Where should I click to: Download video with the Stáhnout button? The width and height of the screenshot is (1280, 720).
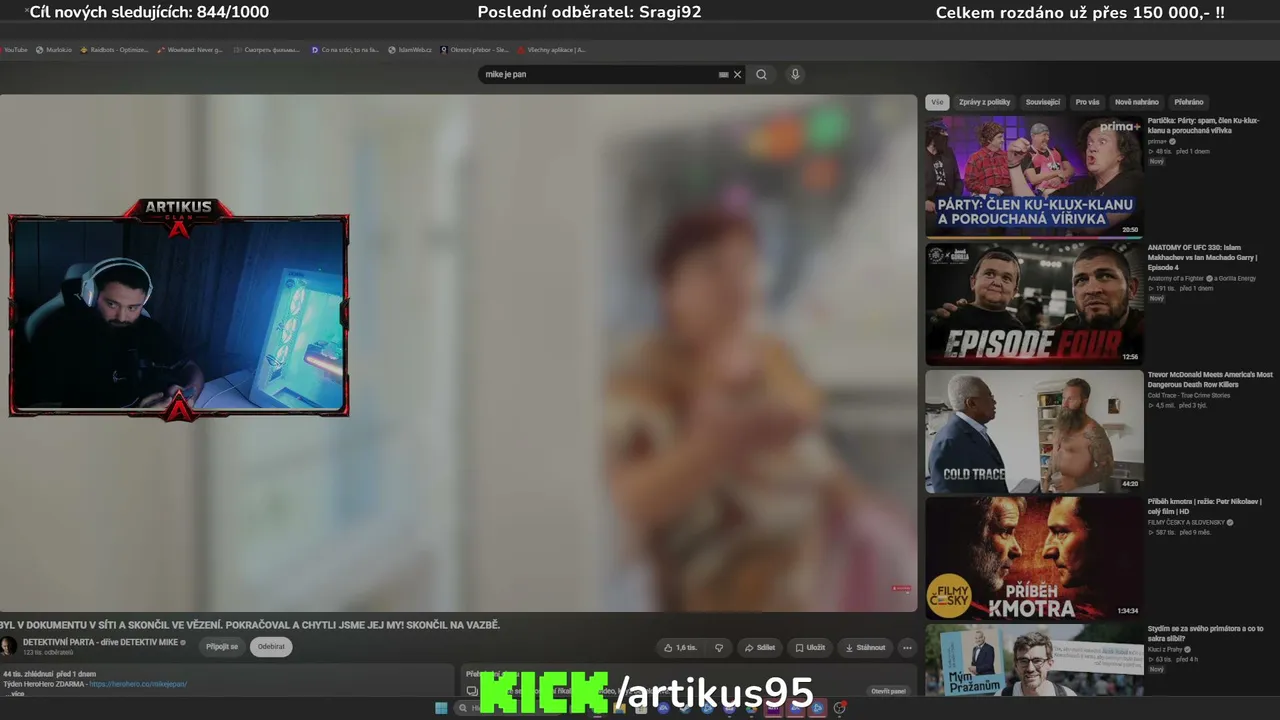865,647
